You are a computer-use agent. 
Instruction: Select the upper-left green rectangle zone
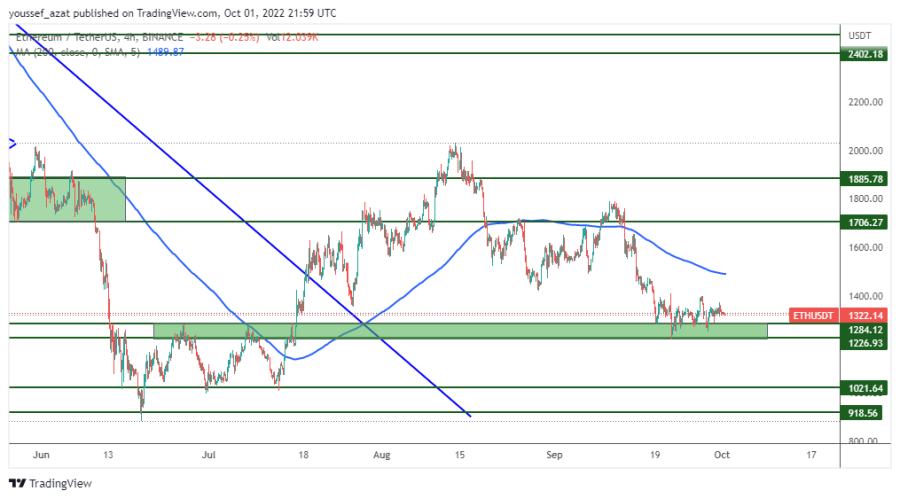point(67,199)
